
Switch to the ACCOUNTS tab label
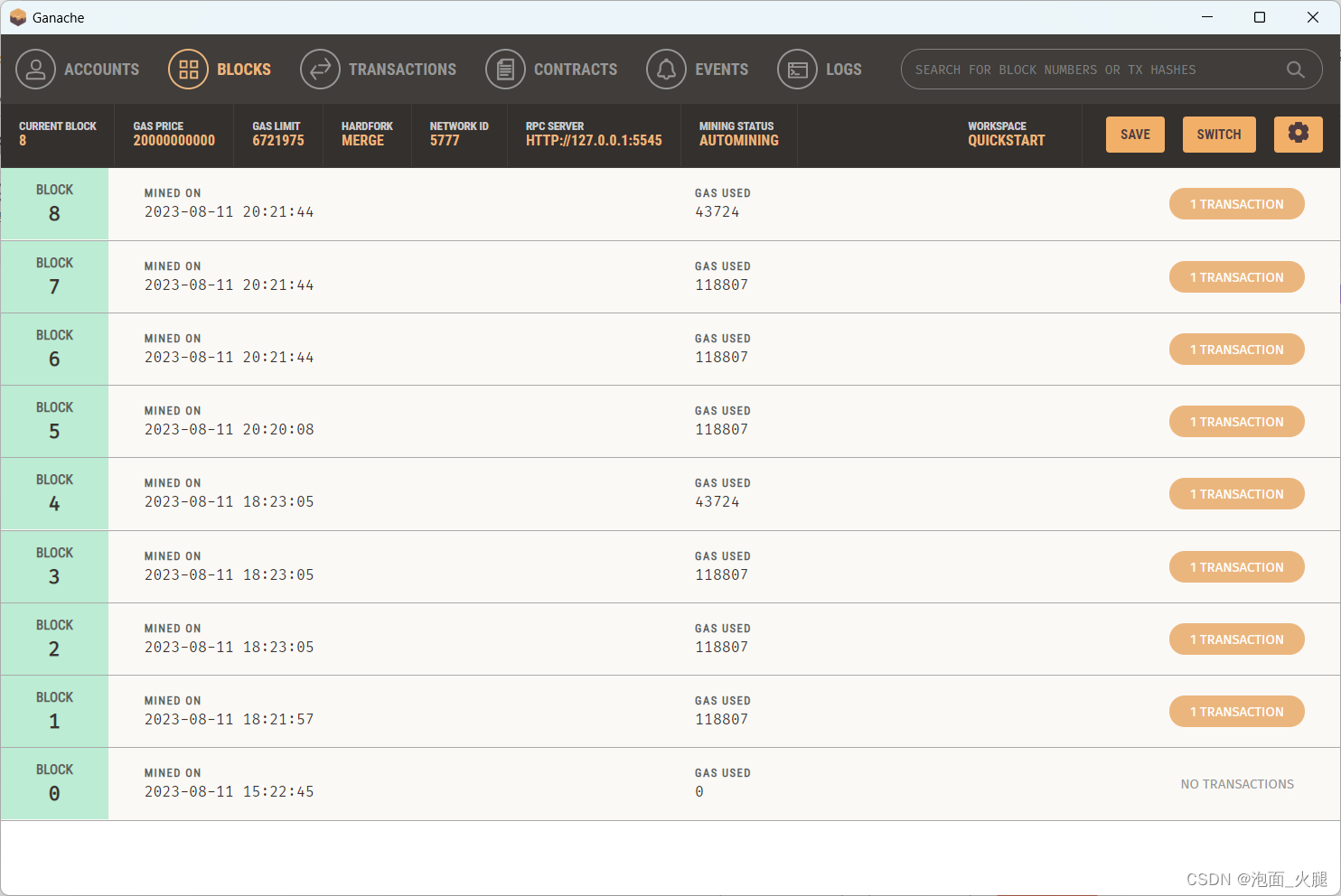pos(102,70)
